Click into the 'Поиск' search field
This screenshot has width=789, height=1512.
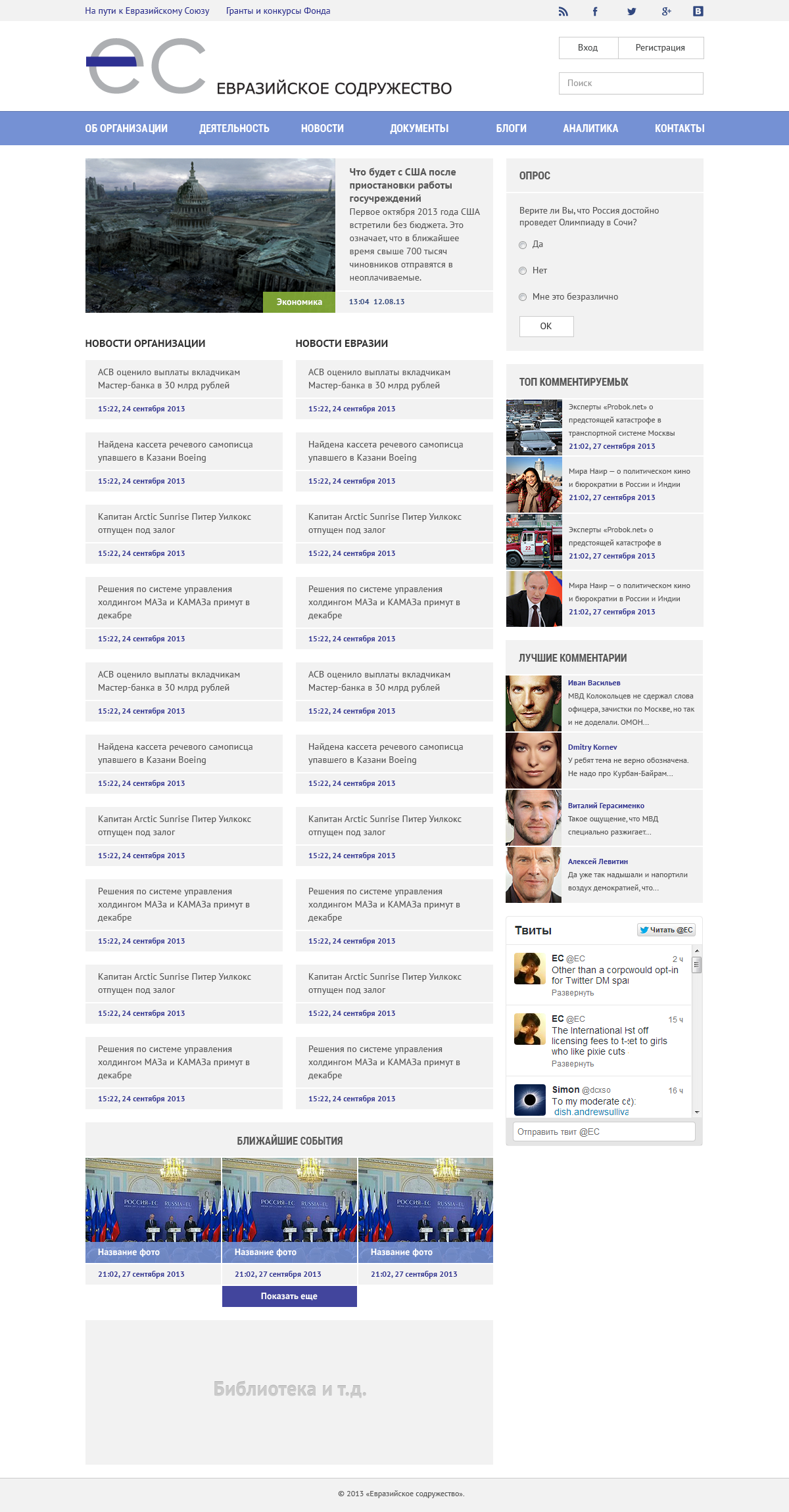pyautogui.click(x=631, y=83)
